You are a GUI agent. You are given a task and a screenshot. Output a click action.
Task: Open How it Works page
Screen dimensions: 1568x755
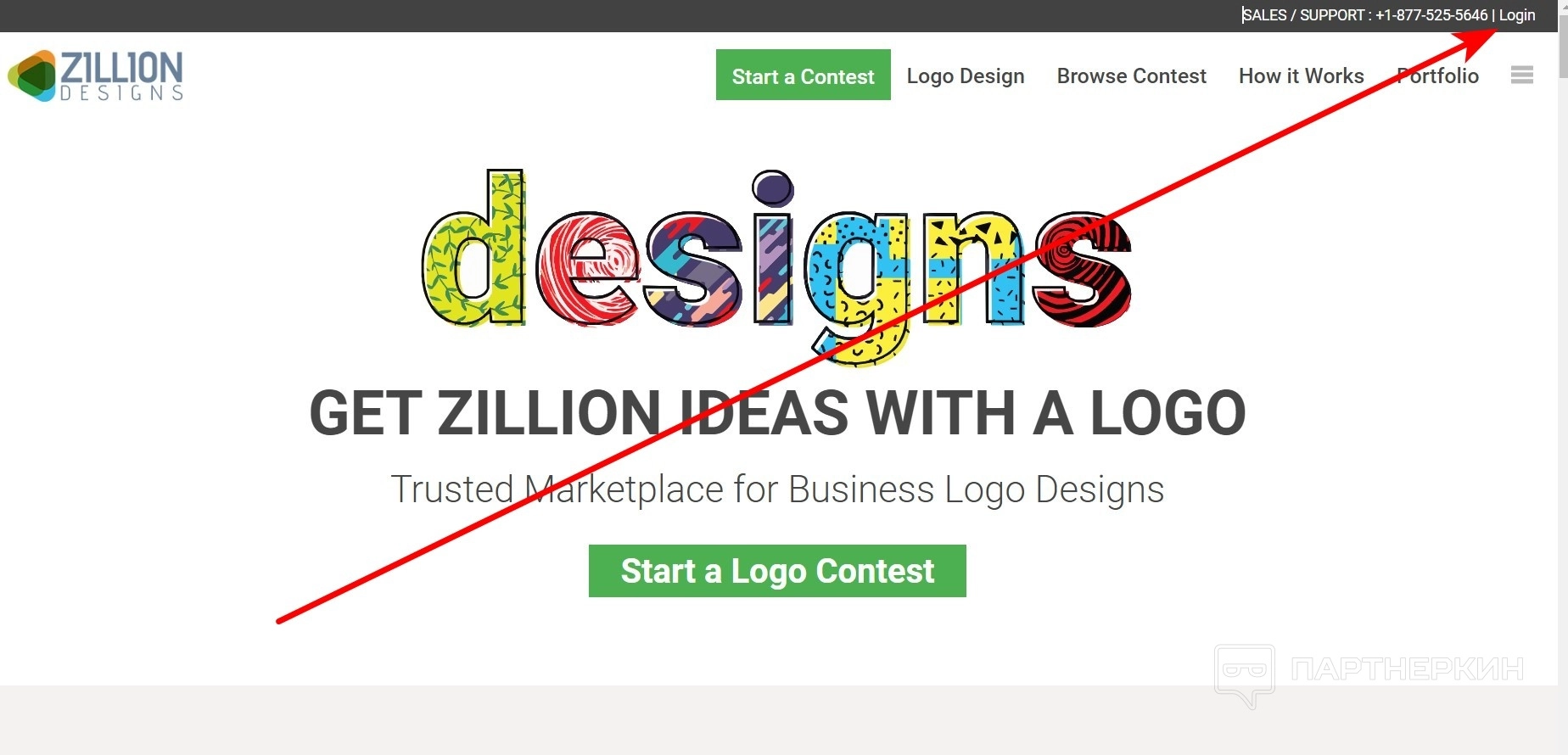pos(1301,75)
